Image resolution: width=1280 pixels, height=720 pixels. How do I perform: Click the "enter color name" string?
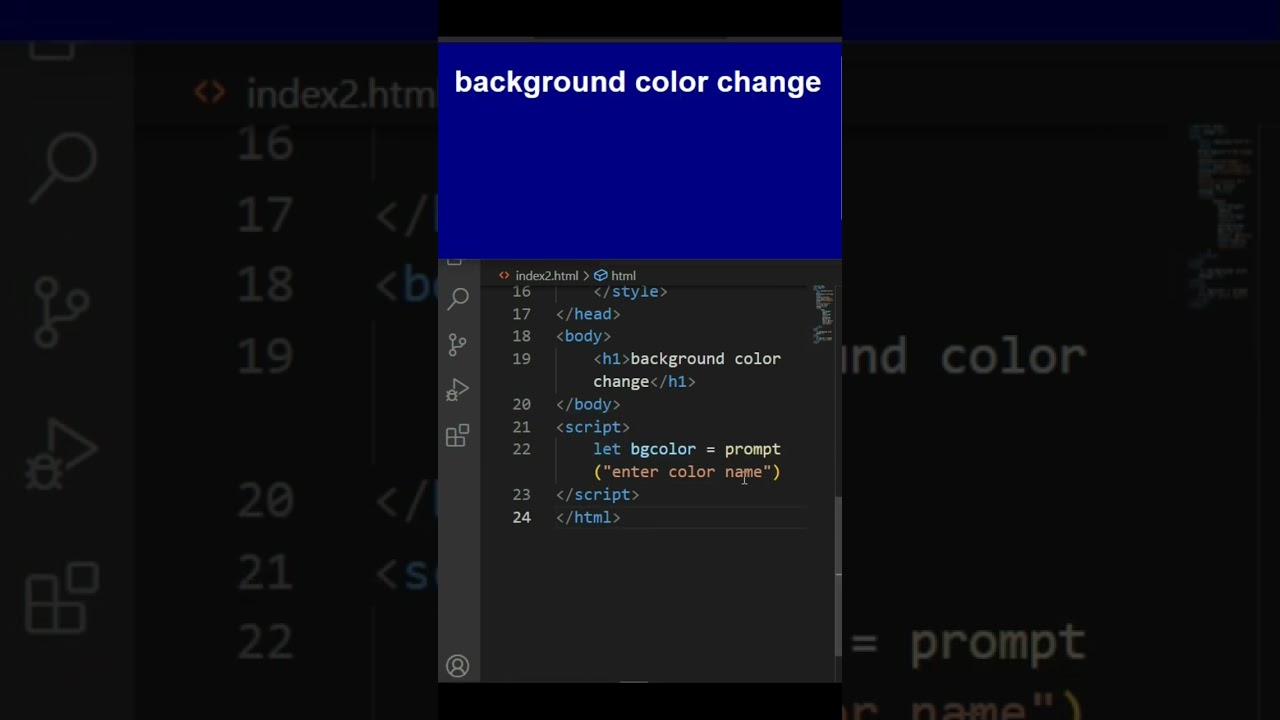click(x=687, y=472)
